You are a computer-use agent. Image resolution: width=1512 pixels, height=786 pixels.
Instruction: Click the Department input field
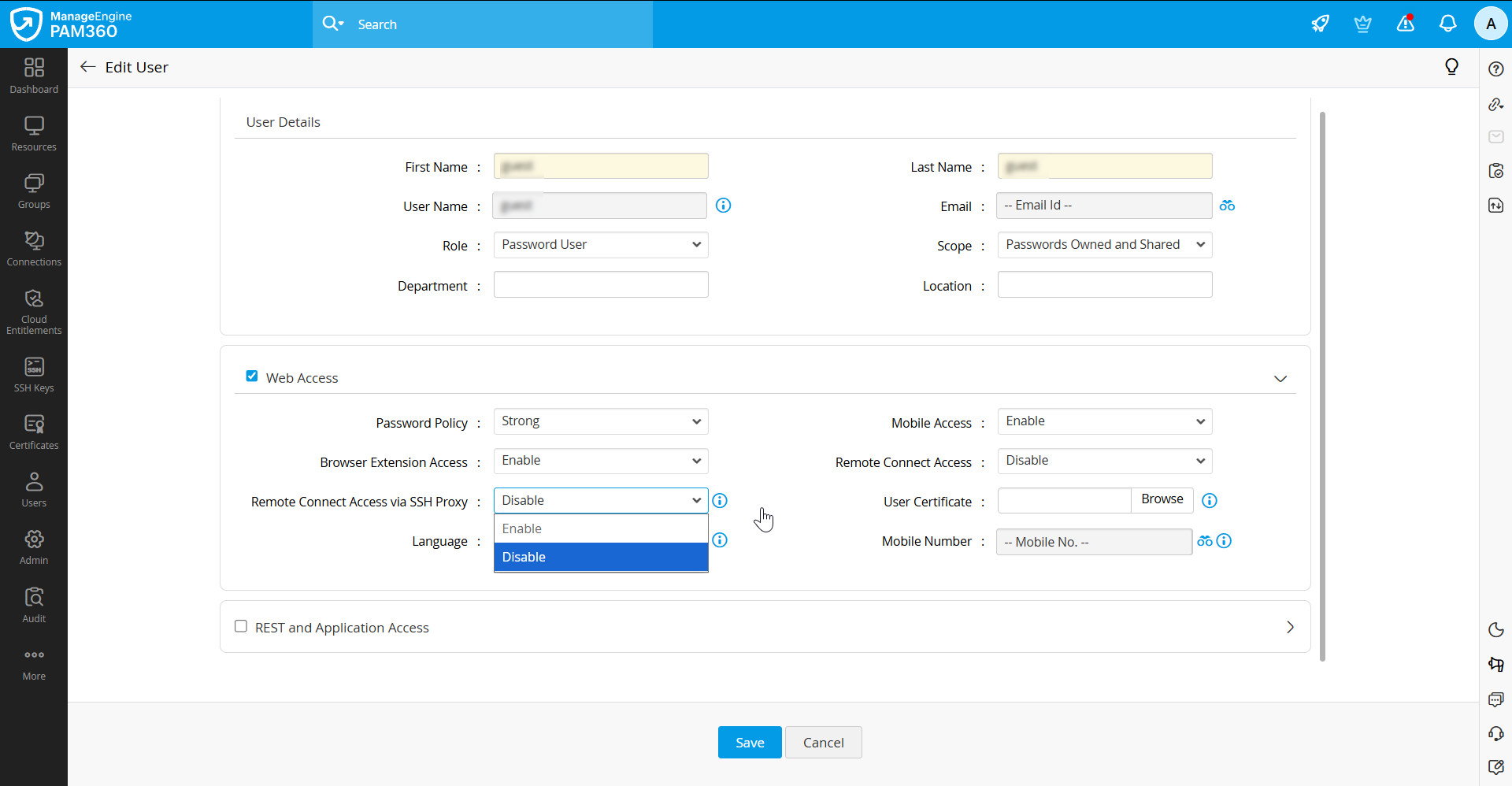coord(601,284)
